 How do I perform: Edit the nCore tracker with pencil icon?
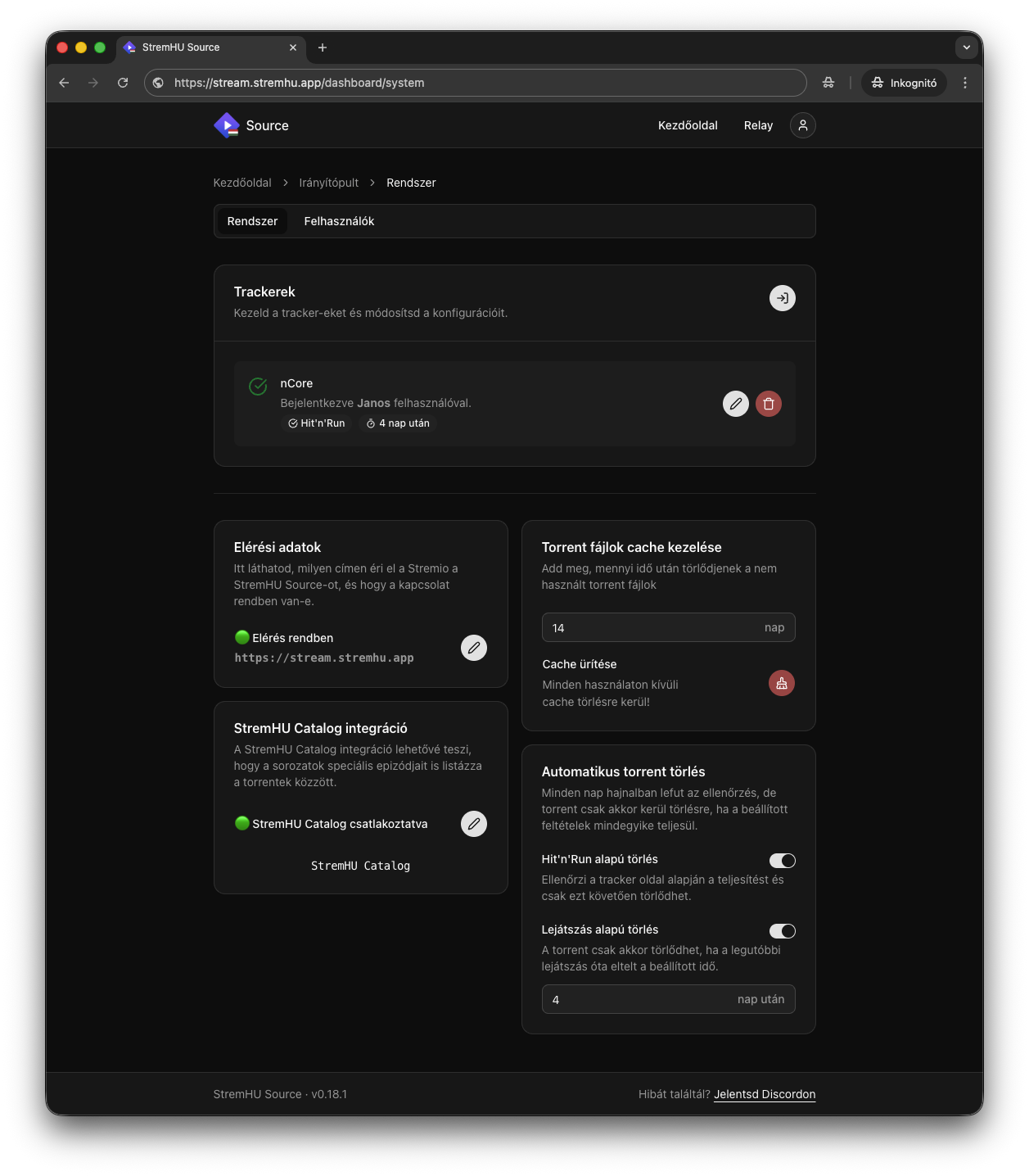735,404
